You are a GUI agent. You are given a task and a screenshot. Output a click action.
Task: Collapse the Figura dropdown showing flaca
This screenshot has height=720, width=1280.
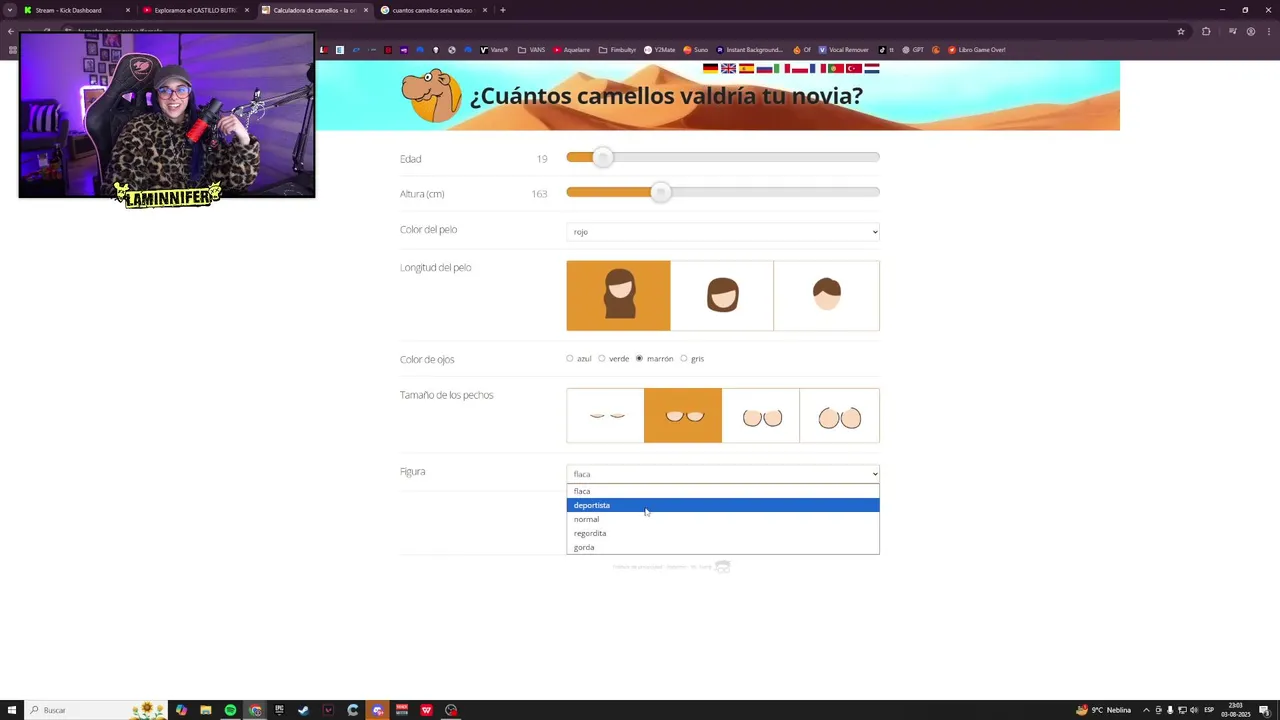click(723, 474)
